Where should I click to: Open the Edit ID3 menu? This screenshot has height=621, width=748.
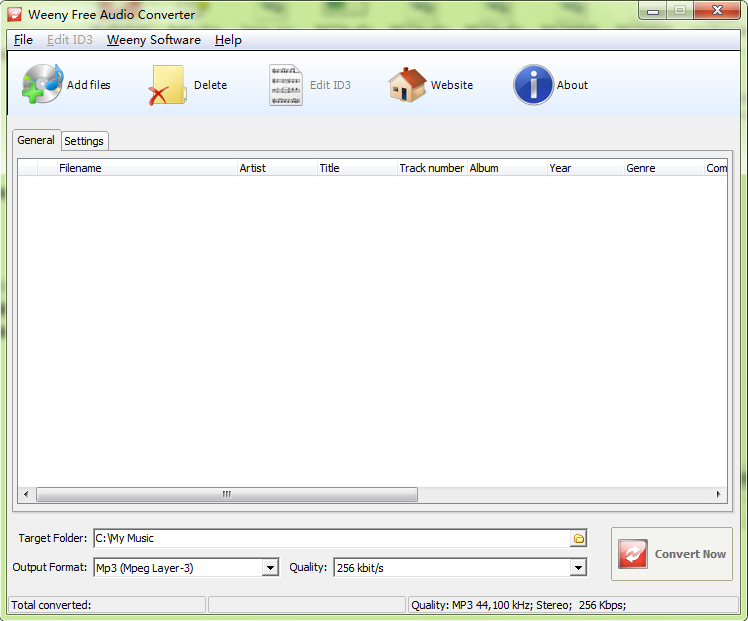(70, 40)
